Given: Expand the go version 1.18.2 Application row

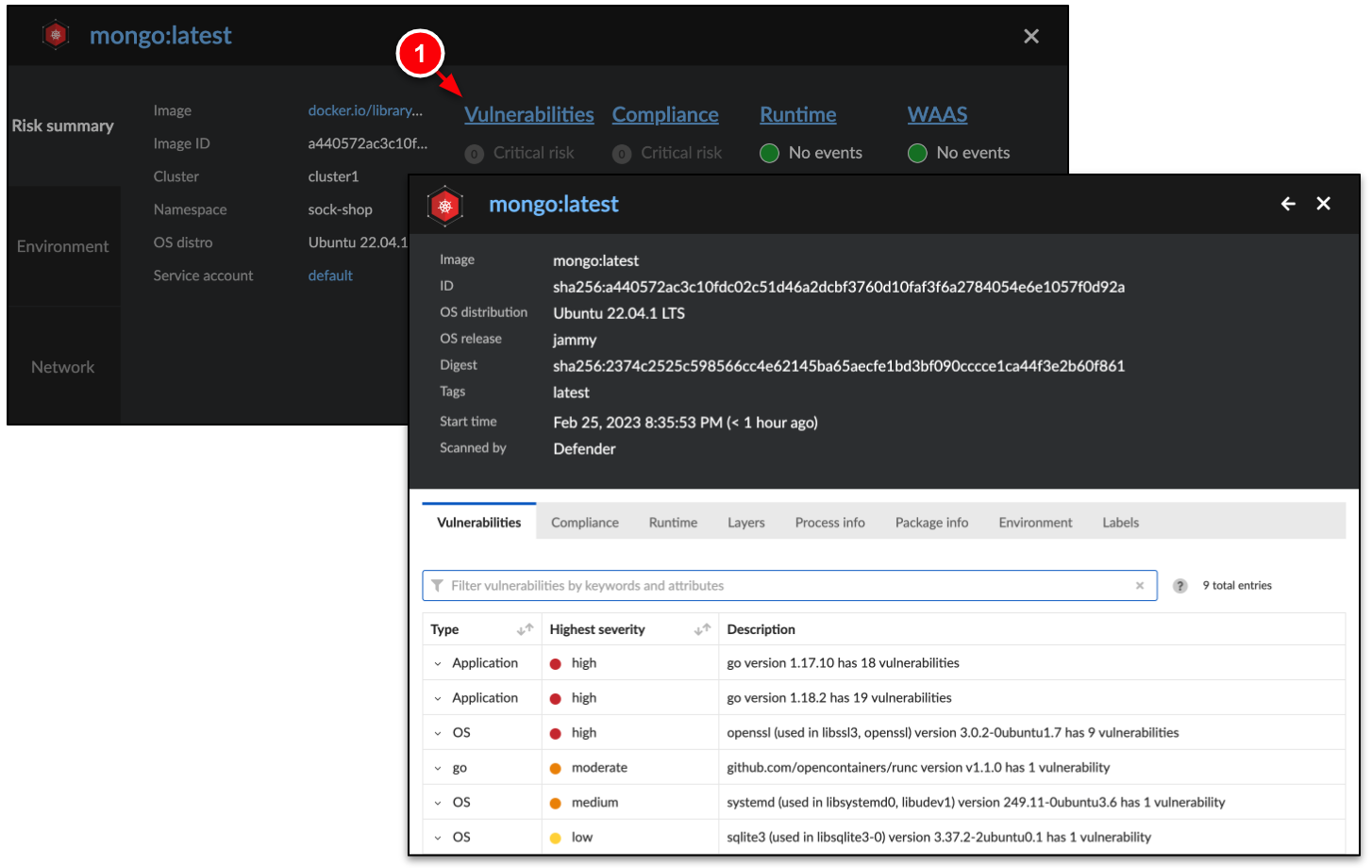Looking at the screenshot, I should click(x=438, y=699).
